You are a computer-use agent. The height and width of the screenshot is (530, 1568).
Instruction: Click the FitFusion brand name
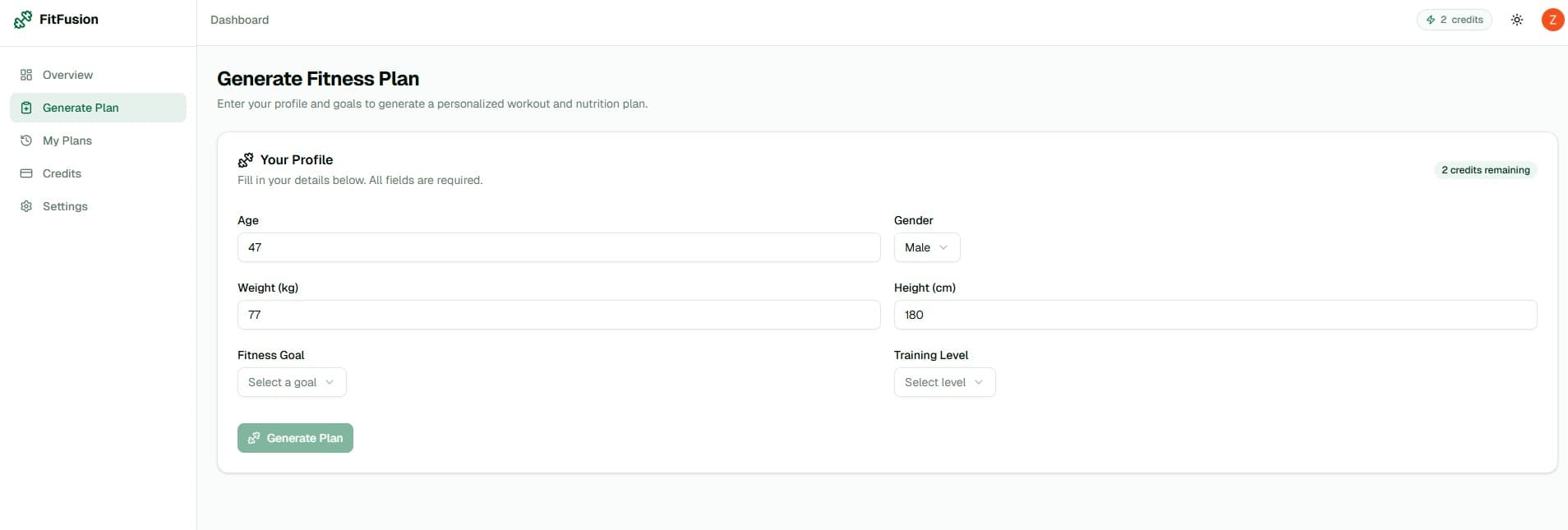click(x=69, y=20)
